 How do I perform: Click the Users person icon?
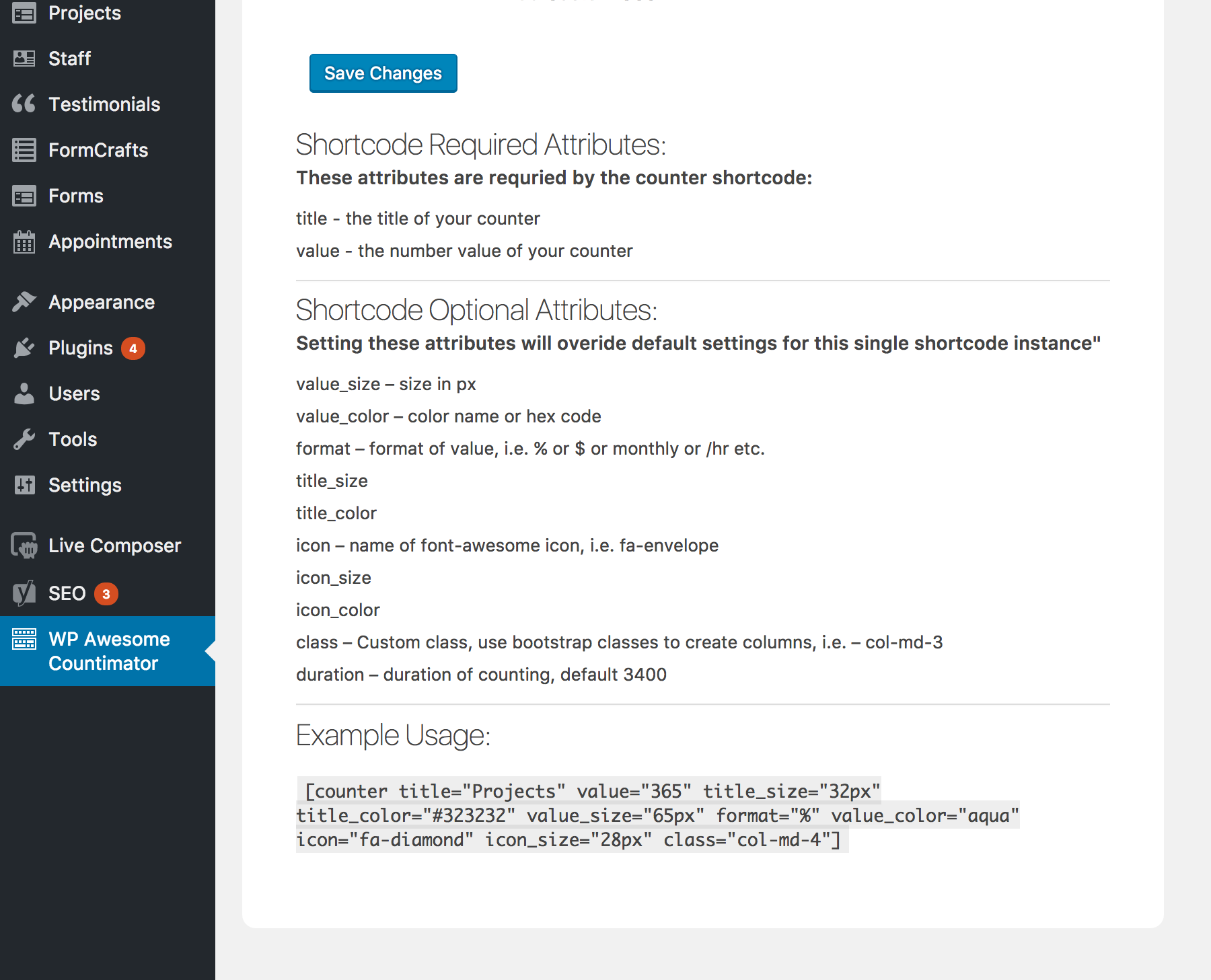click(24, 393)
